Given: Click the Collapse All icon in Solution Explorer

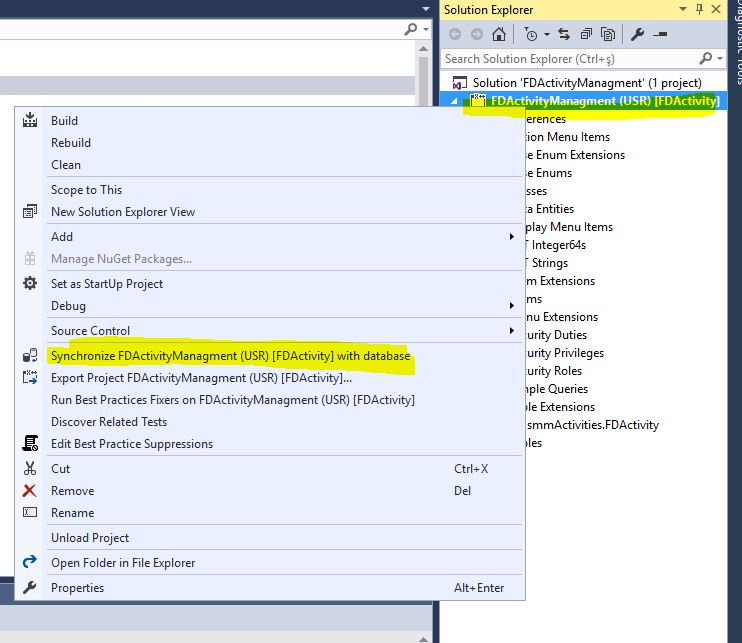Looking at the screenshot, I should pos(586,34).
